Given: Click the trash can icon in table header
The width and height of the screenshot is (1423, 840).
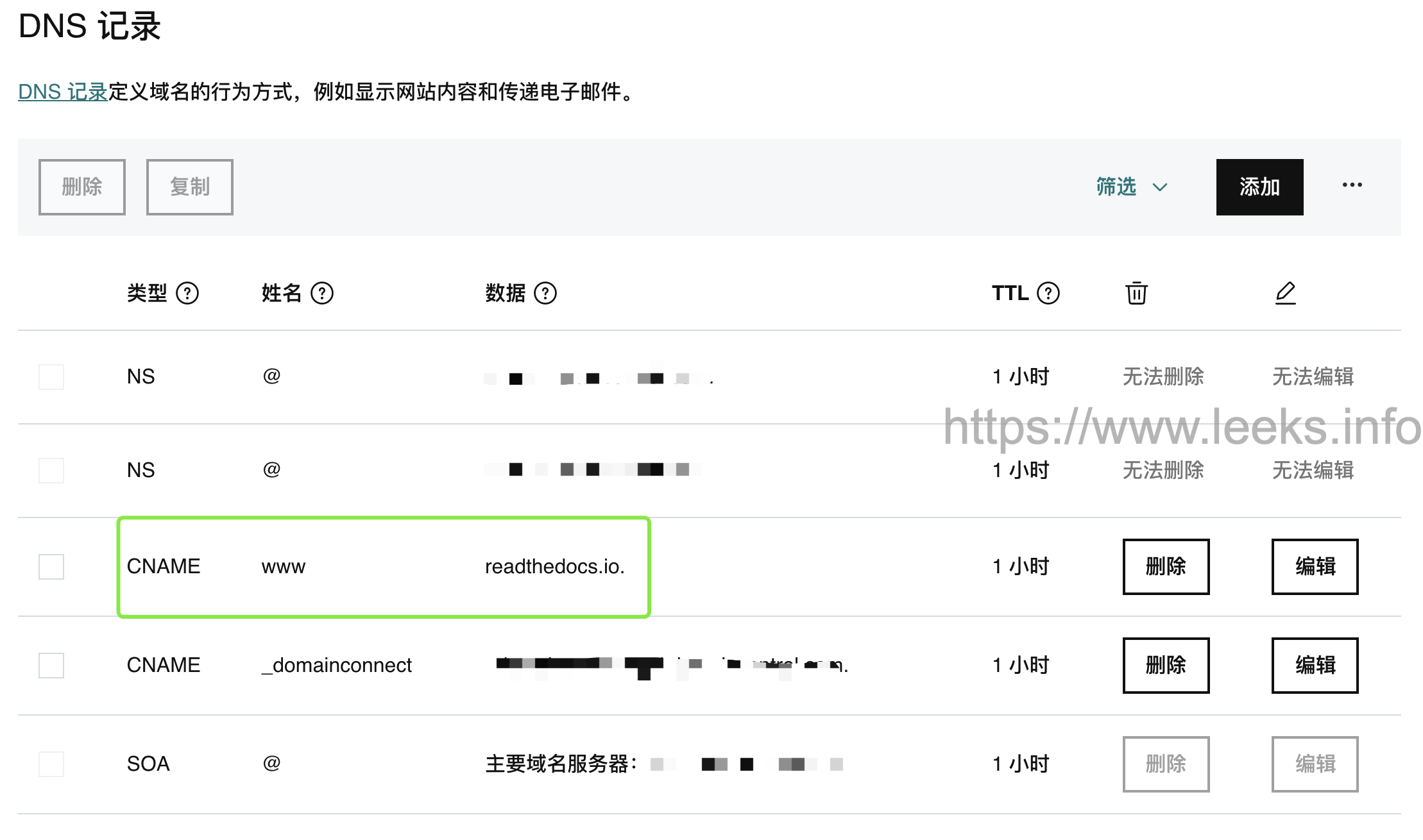Looking at the screenshot, I should click(x=1136, y=293).
